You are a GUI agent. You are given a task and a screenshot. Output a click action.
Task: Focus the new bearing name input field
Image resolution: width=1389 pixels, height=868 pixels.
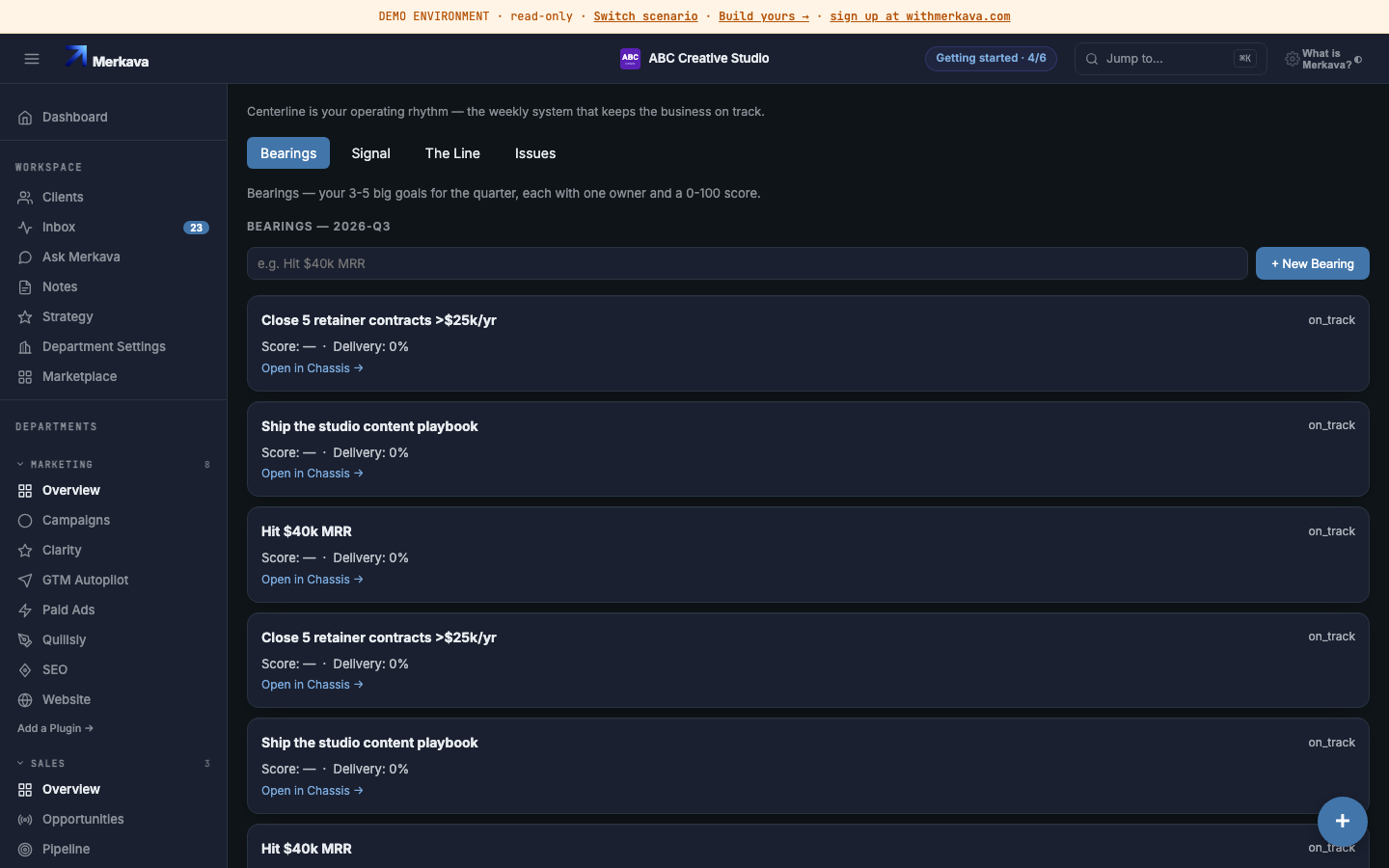coord(748,263)
